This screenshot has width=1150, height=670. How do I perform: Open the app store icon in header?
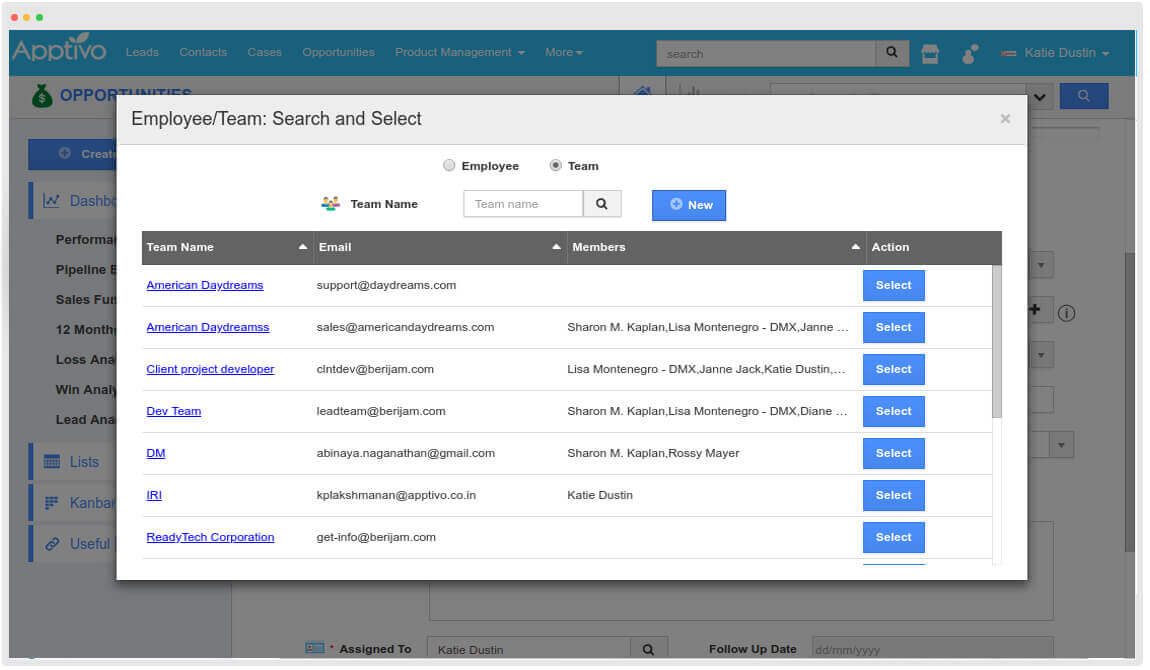tap(930, 54)
